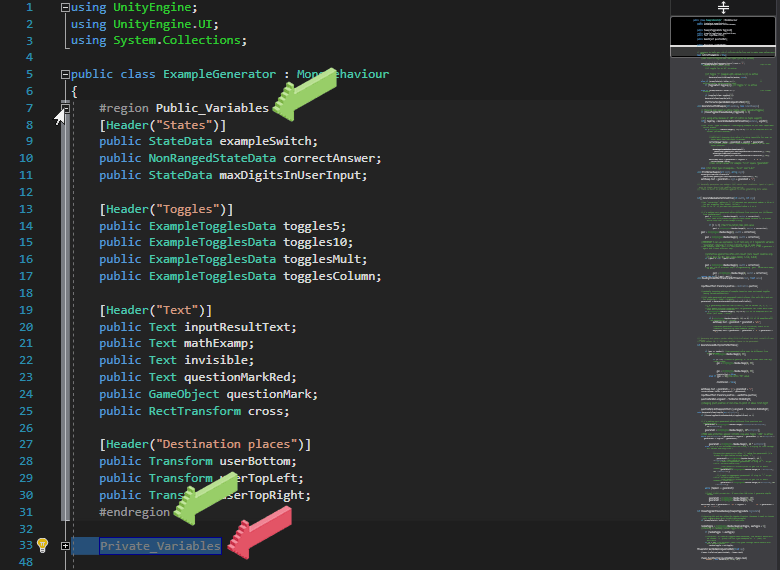
Task: Select the collapsed Private_Variables text
Action: click(160, 546)
